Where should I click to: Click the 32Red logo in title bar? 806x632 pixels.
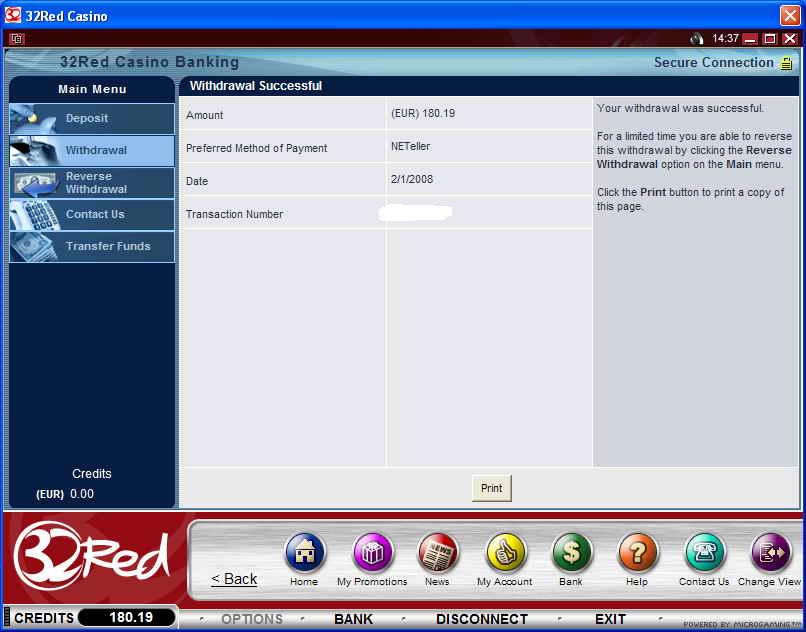[13, 15]
